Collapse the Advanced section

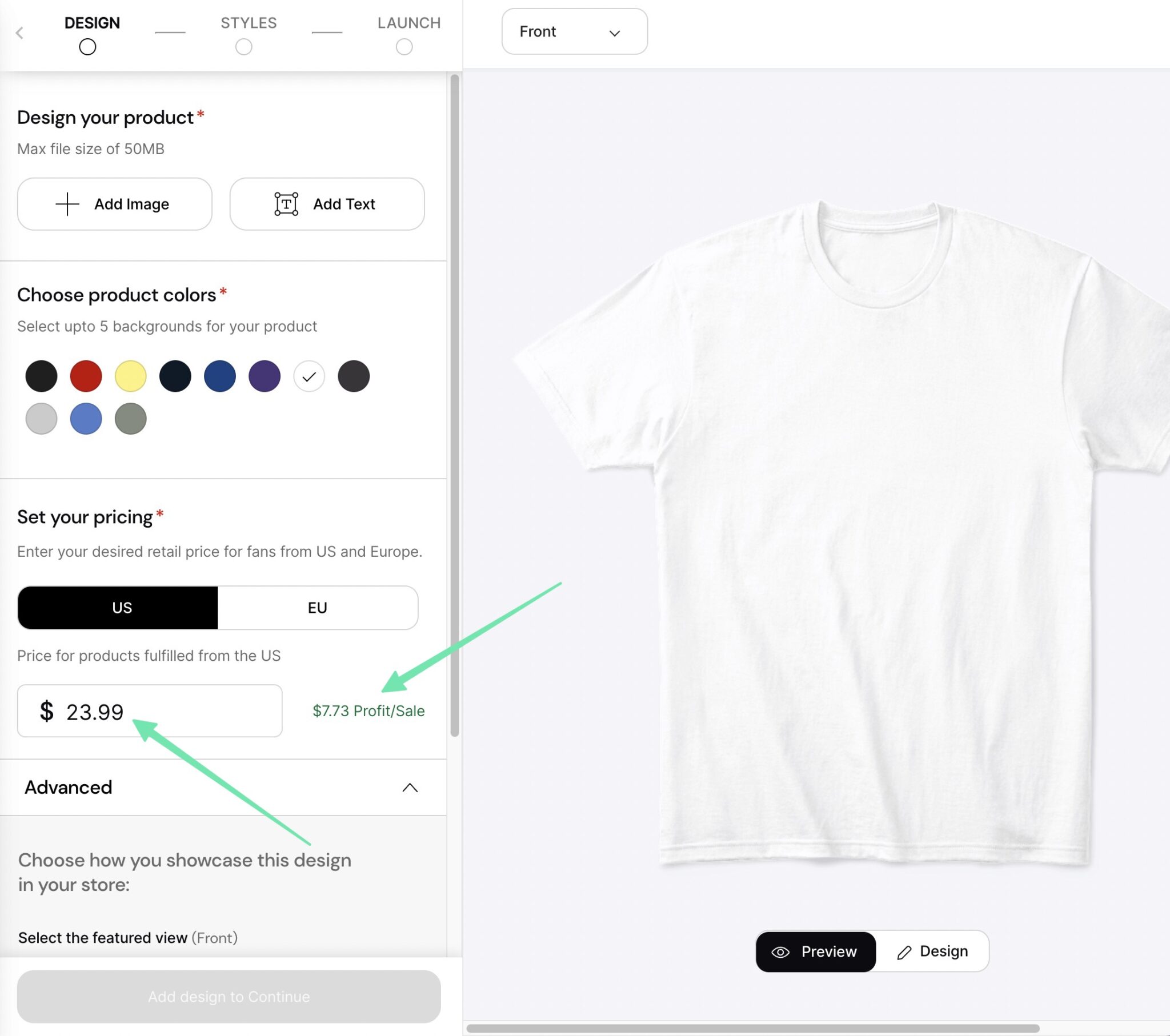409,787
